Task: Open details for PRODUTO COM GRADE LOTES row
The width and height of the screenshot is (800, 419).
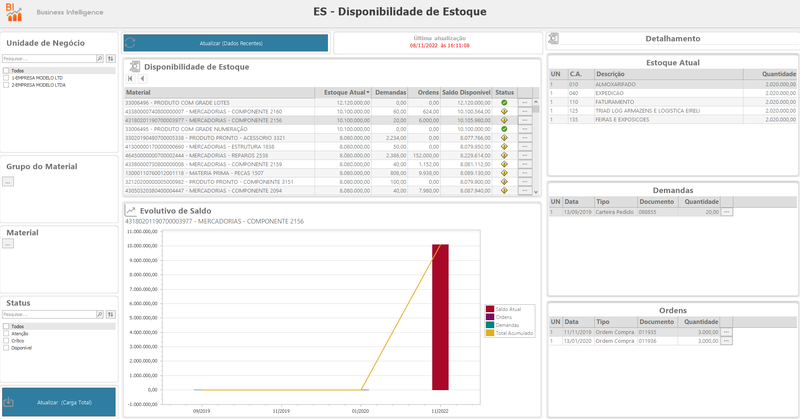Action: click(524, 103)
